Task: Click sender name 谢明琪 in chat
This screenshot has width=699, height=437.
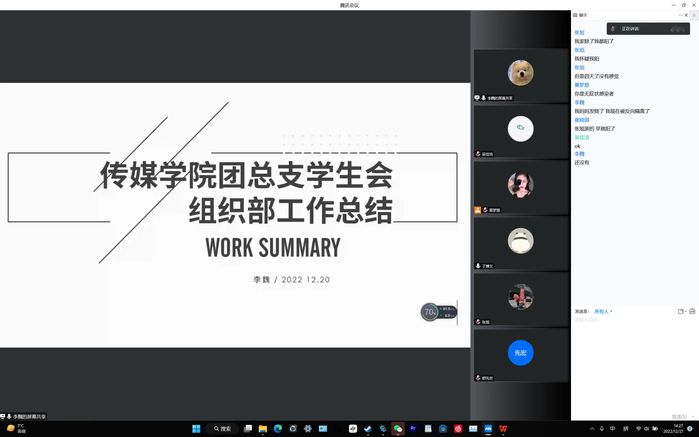Action: pos(581,120)
